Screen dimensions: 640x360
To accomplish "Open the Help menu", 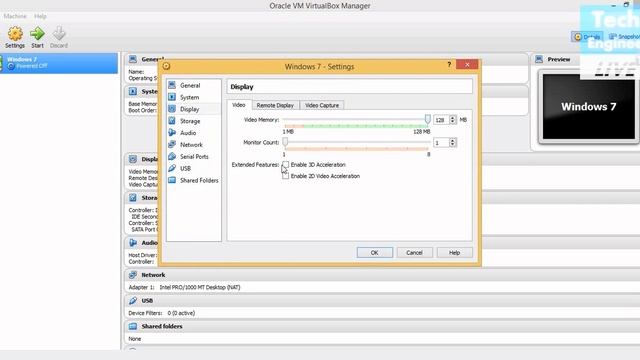I will [40, 16].
